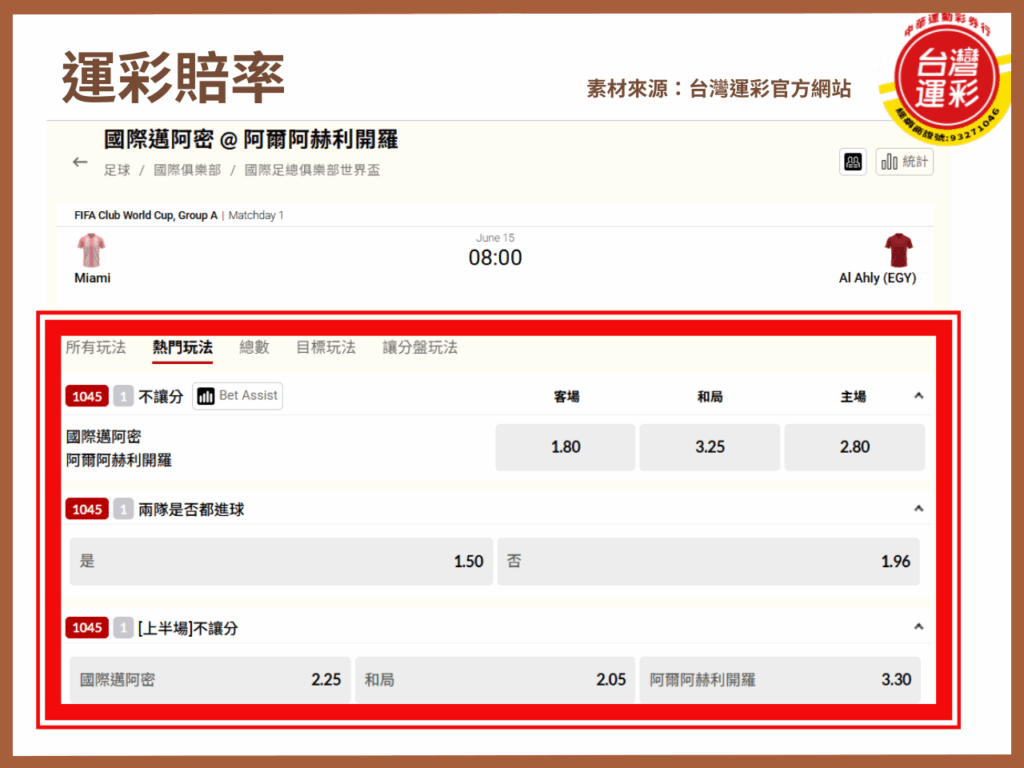
Task: Pick the 主場 odds 2.80
Action: click(855, 447)
